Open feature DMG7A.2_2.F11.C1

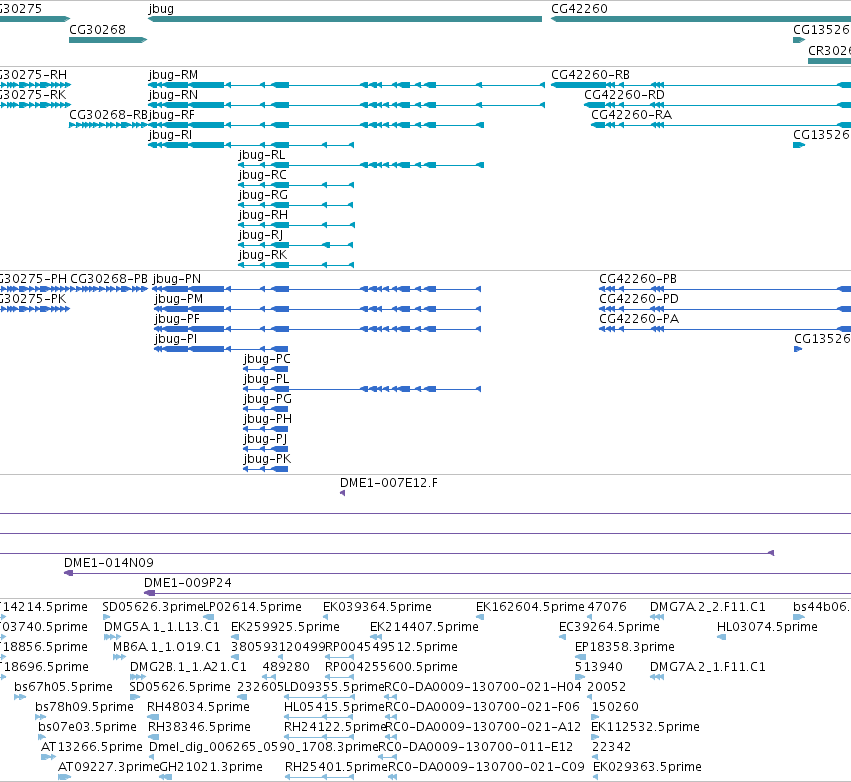708,607
